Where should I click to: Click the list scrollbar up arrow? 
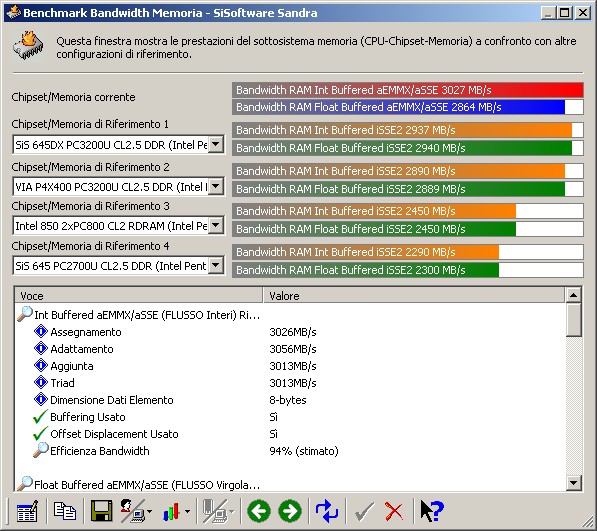click(573, 295)
